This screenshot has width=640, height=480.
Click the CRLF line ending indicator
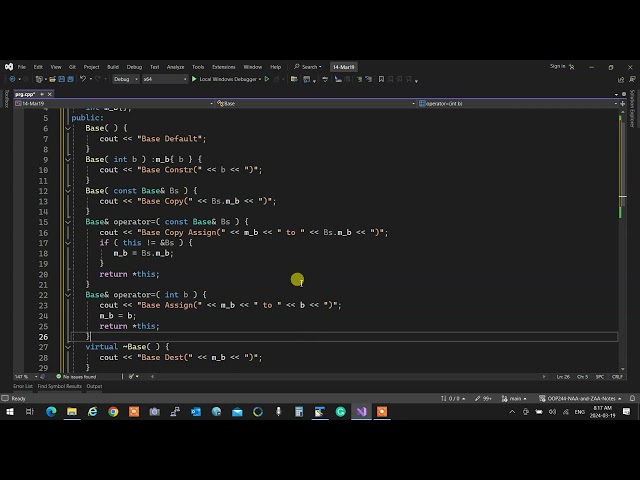point(617,377)
